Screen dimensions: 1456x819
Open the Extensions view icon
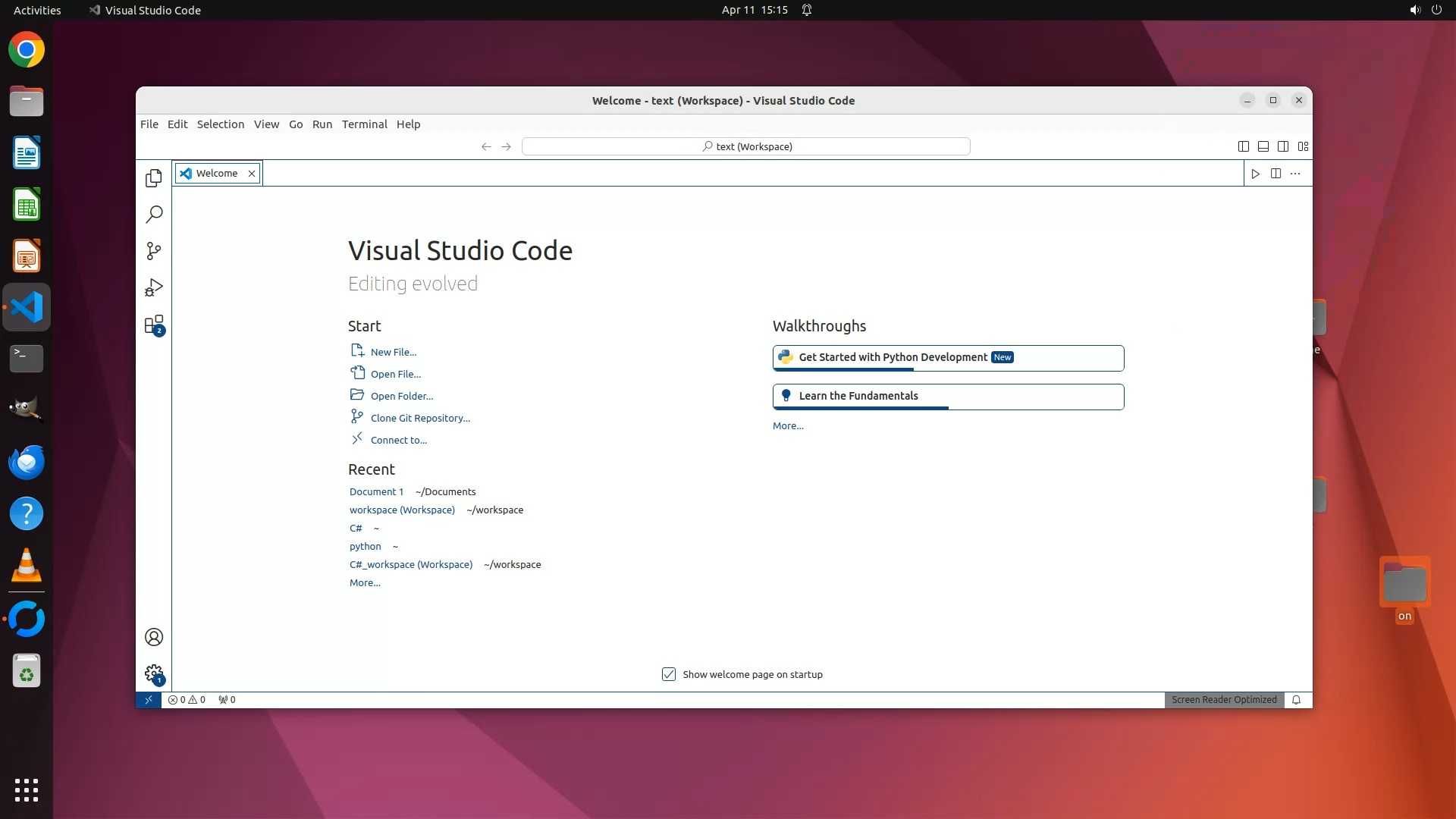pos(154,325)
